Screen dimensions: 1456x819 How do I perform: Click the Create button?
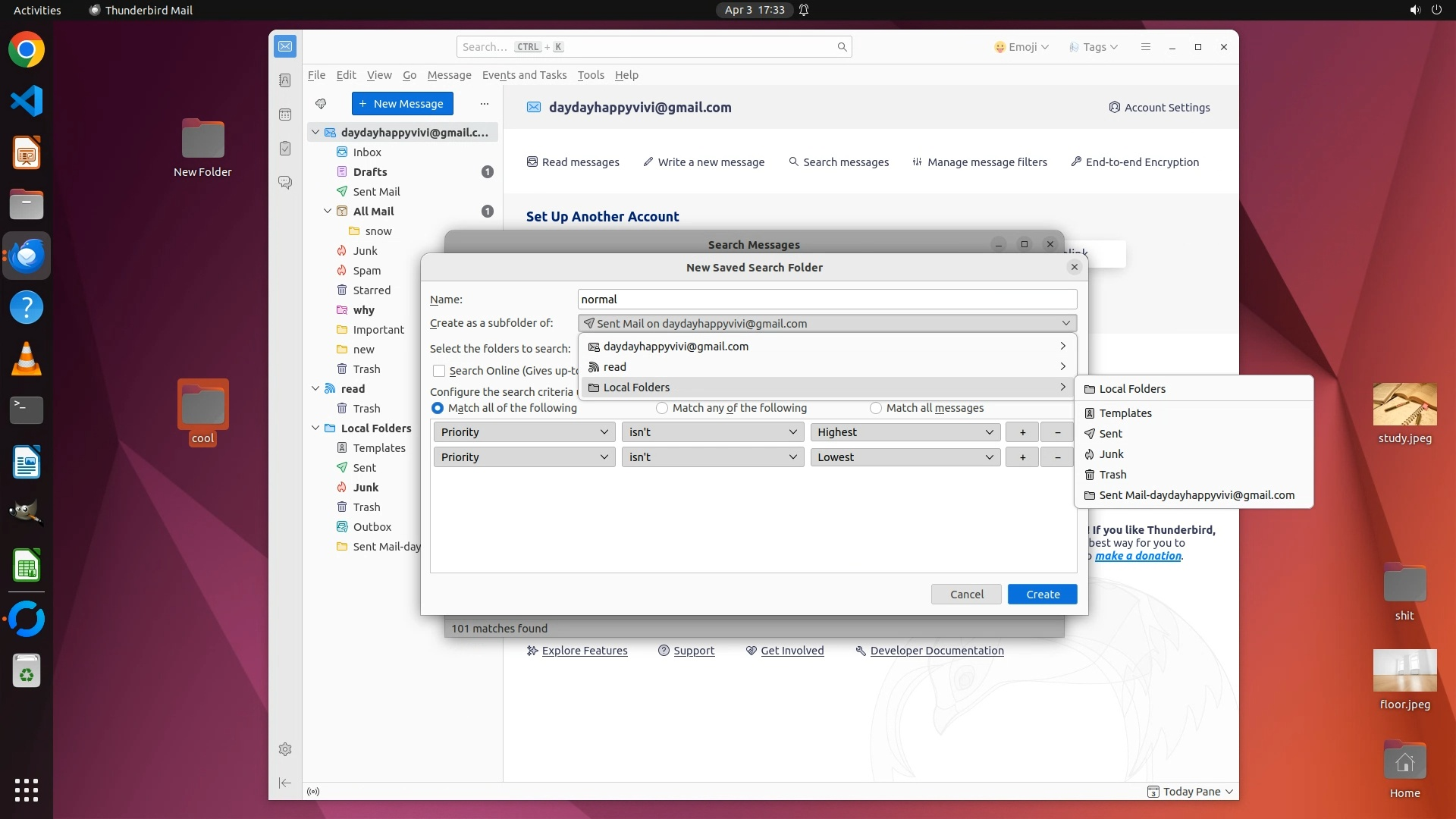pyautogui.click(x=1042, y=595)
